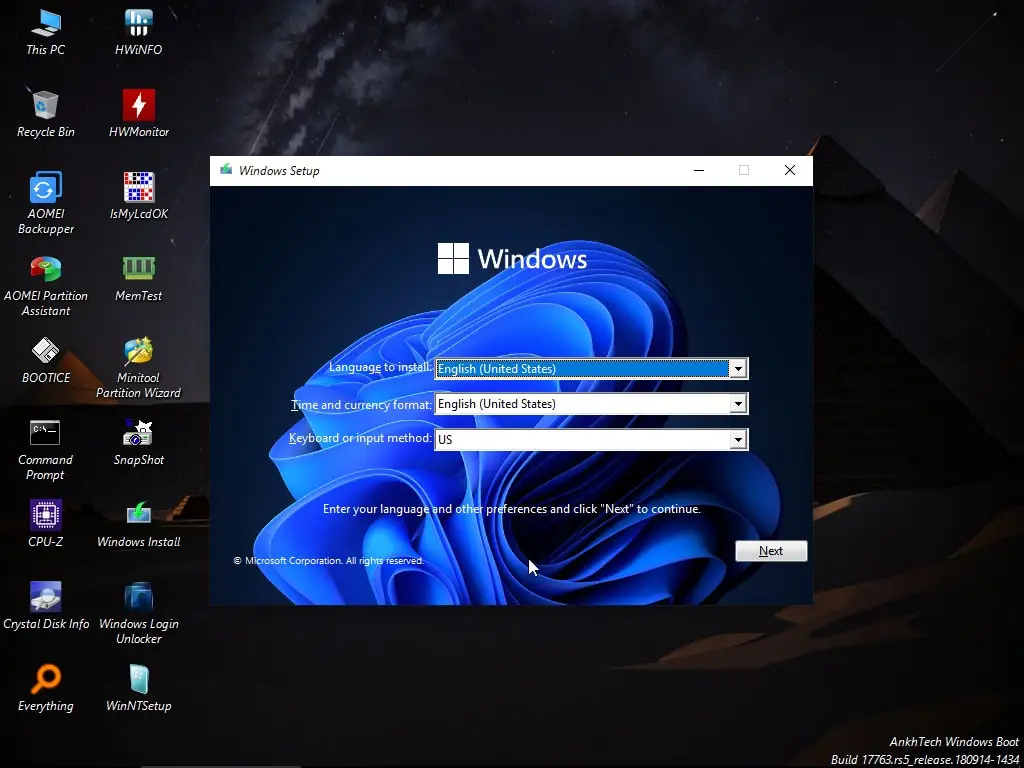Screen dimensions: 1024x768
Task: Click the Next button in Windows Setup
Action: [770, 551]
